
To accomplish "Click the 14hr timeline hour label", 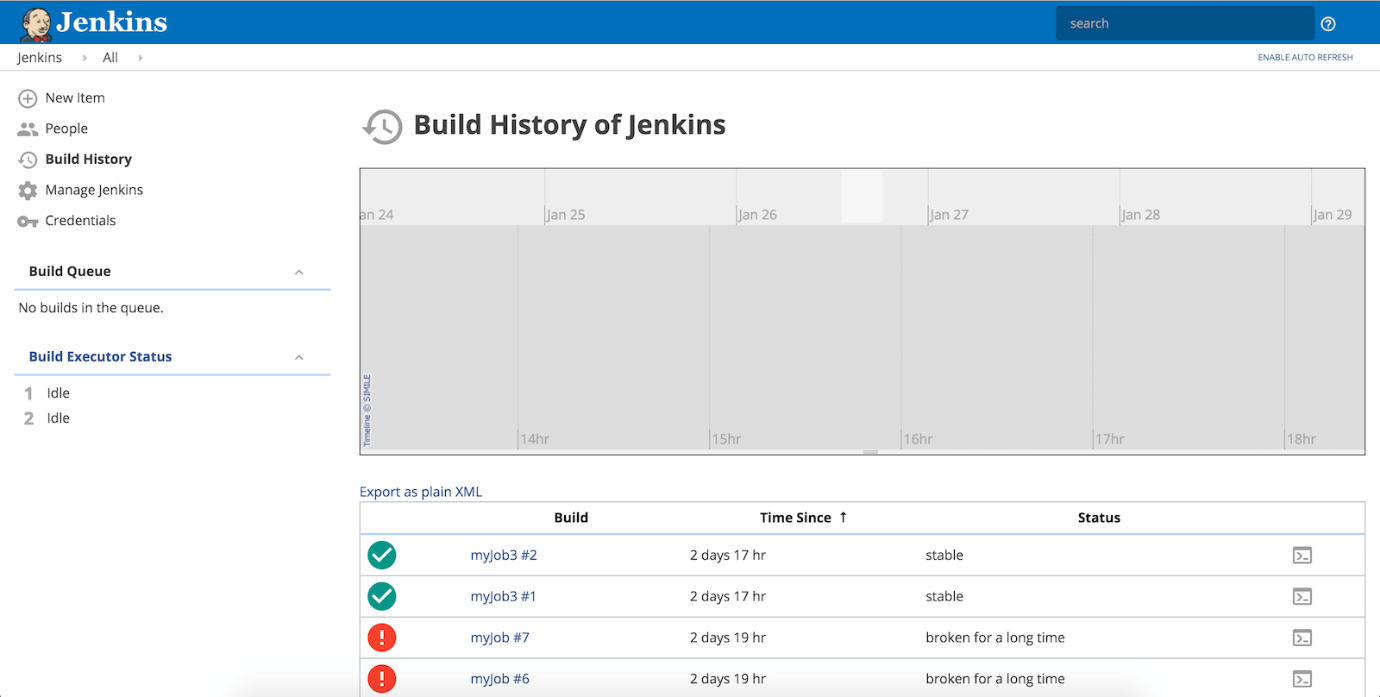I will (535, 439).
